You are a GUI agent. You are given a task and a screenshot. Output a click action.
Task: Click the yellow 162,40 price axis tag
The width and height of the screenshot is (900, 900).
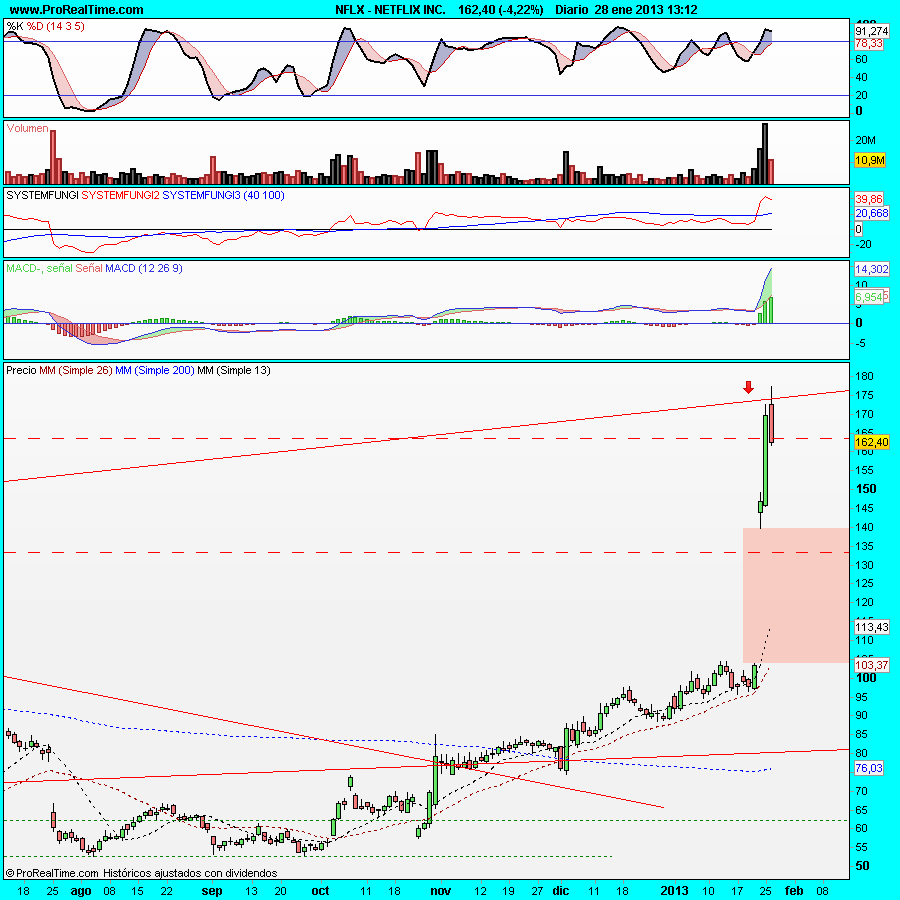[x=871, y=442]
